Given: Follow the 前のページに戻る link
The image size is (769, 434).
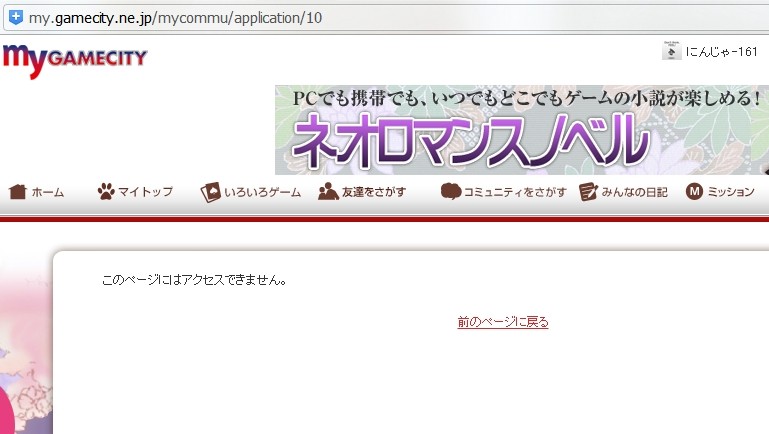Looking at the screenshot, I should click(503, 322).
